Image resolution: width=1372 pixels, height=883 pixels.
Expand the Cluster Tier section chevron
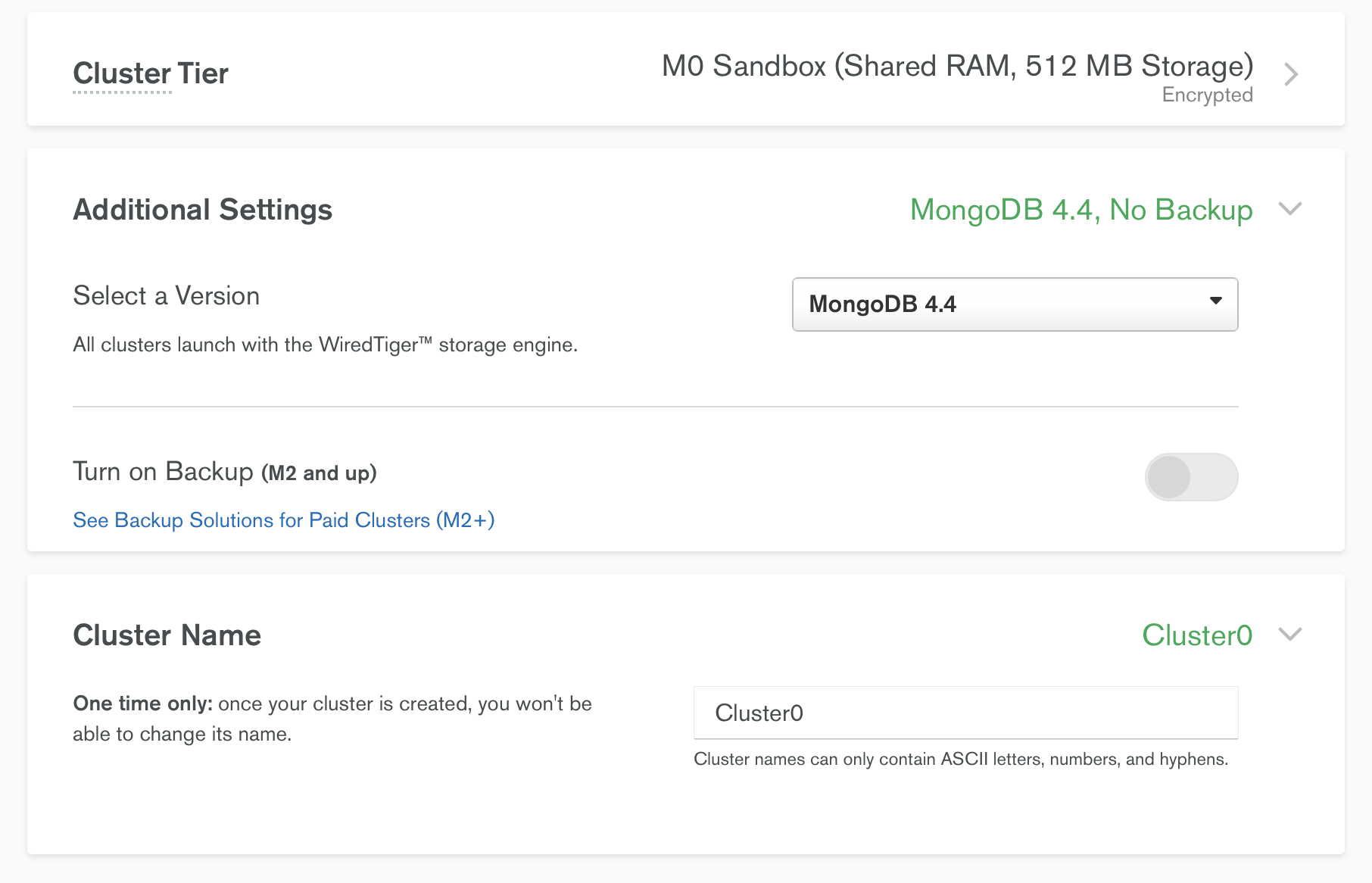coord(1291,74)
